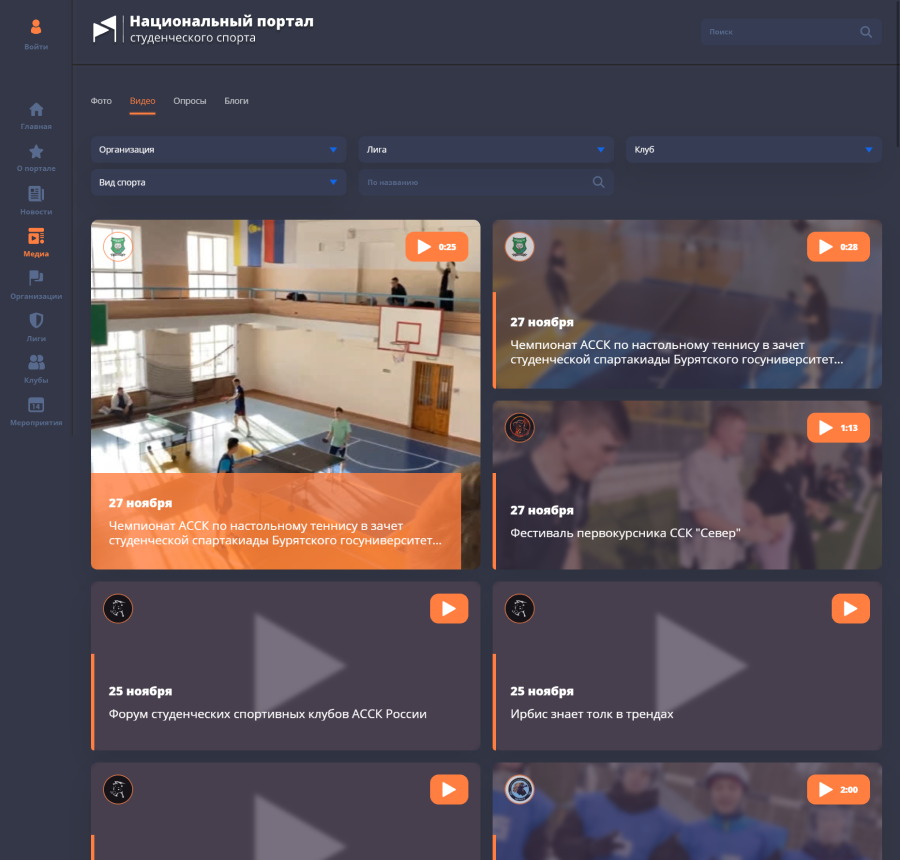Open О портале star icon
The height and width of the screenshot is (860, 900).
click(x=36, y=152)
